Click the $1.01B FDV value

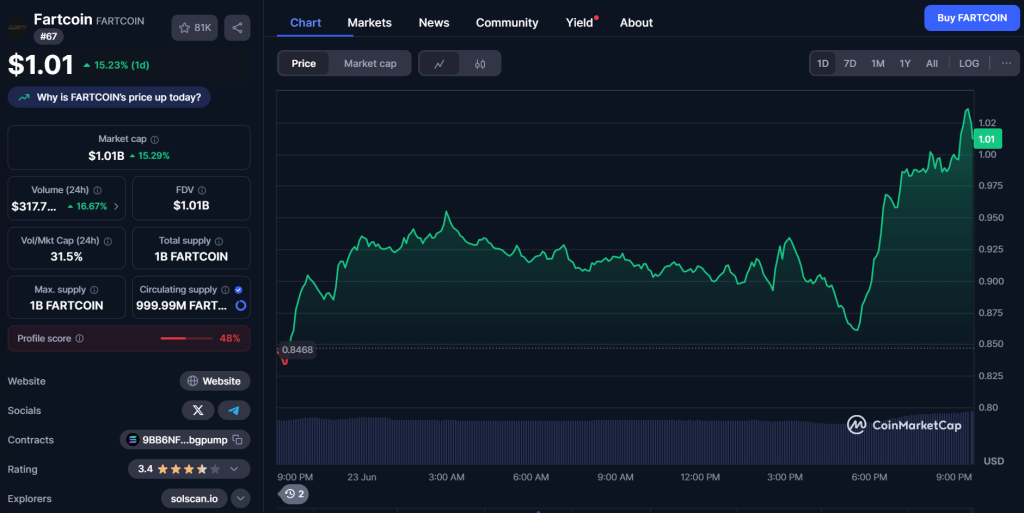click(191, 206)
